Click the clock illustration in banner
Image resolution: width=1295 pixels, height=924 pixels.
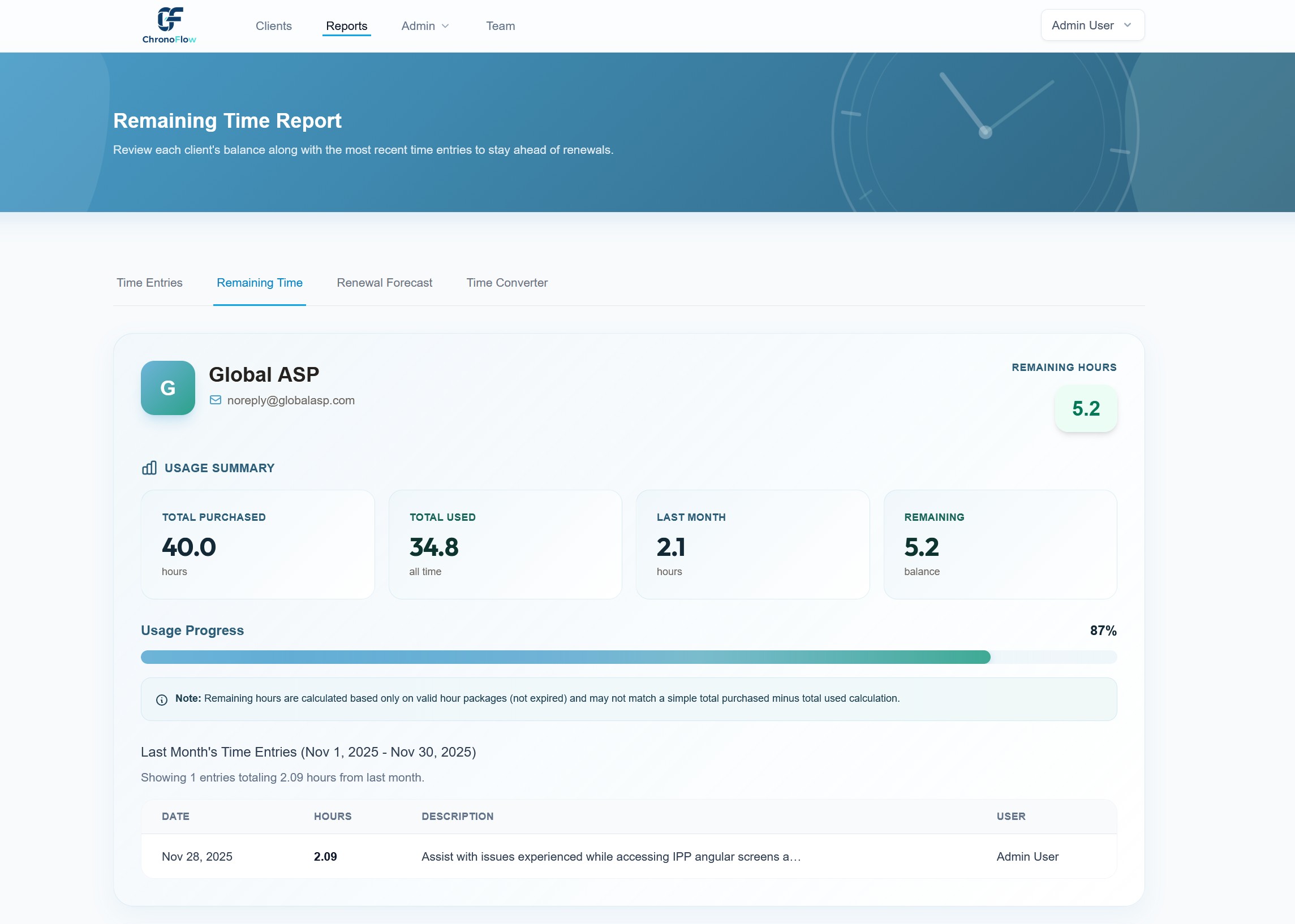pyautogui.click(x=985, y=132)
